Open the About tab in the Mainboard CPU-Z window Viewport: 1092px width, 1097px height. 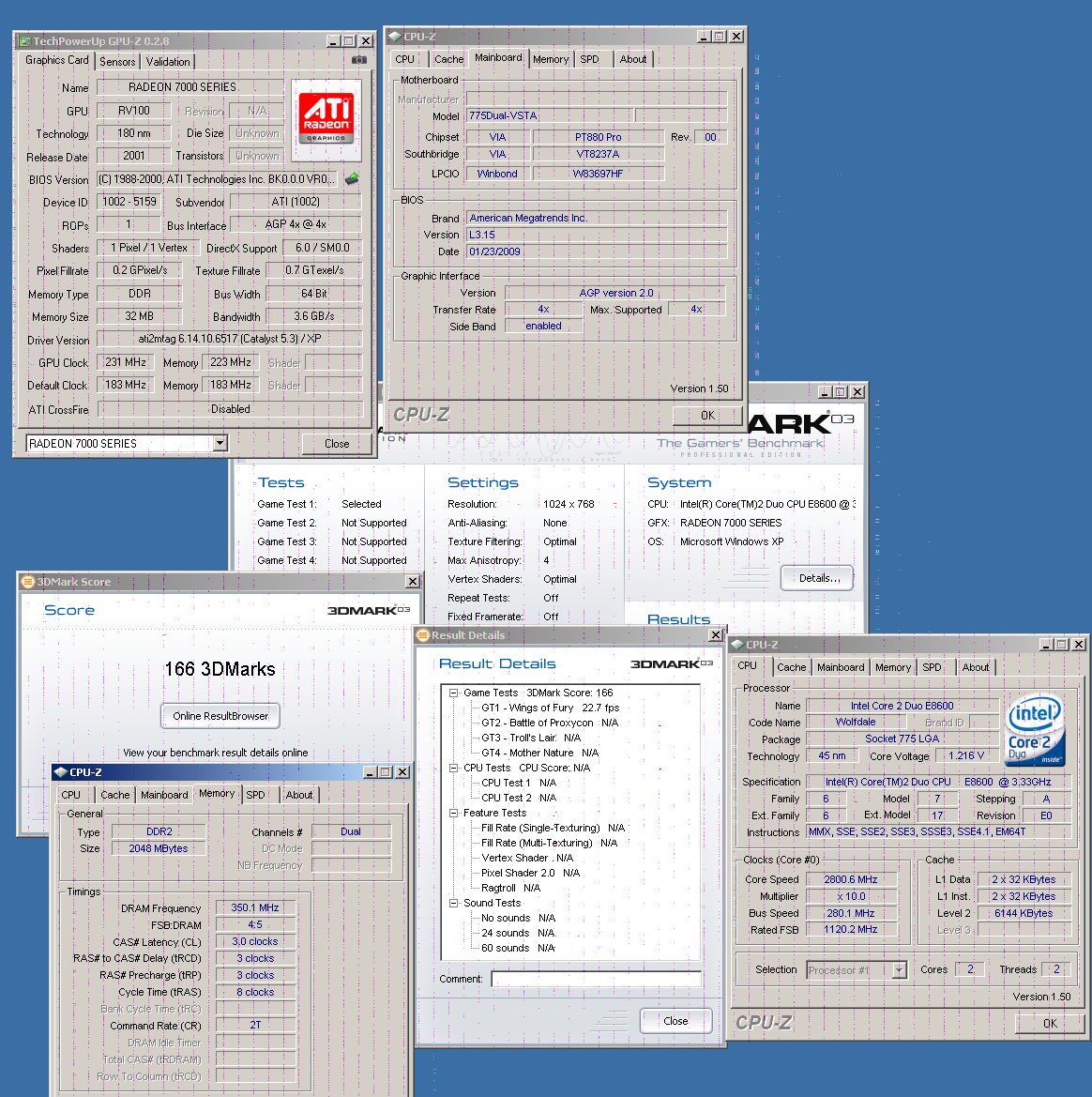633,59
